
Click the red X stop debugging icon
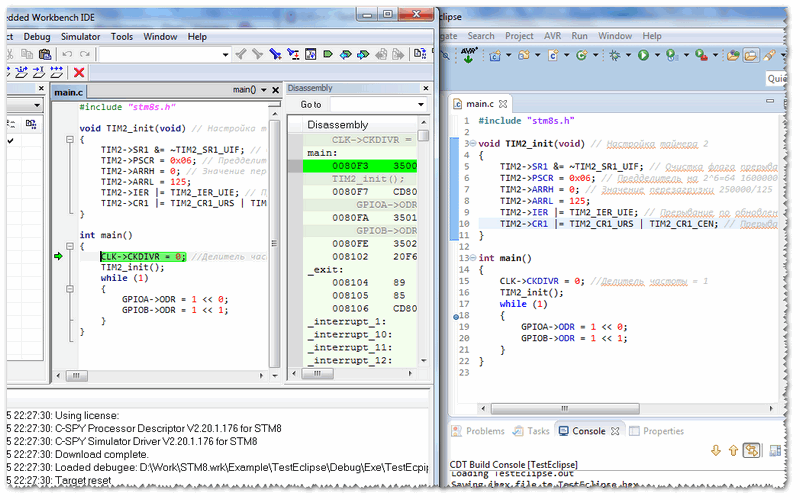(79, 72)
